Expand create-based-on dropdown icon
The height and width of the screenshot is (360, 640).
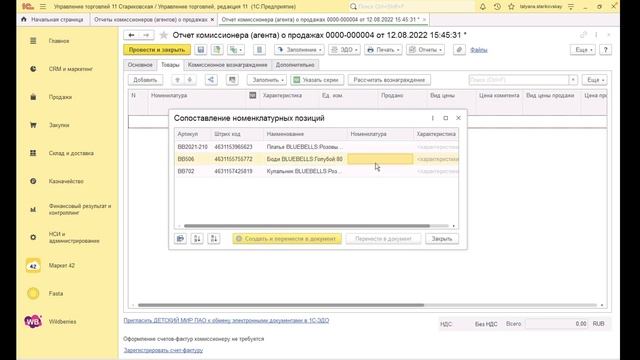pos(236,50)
